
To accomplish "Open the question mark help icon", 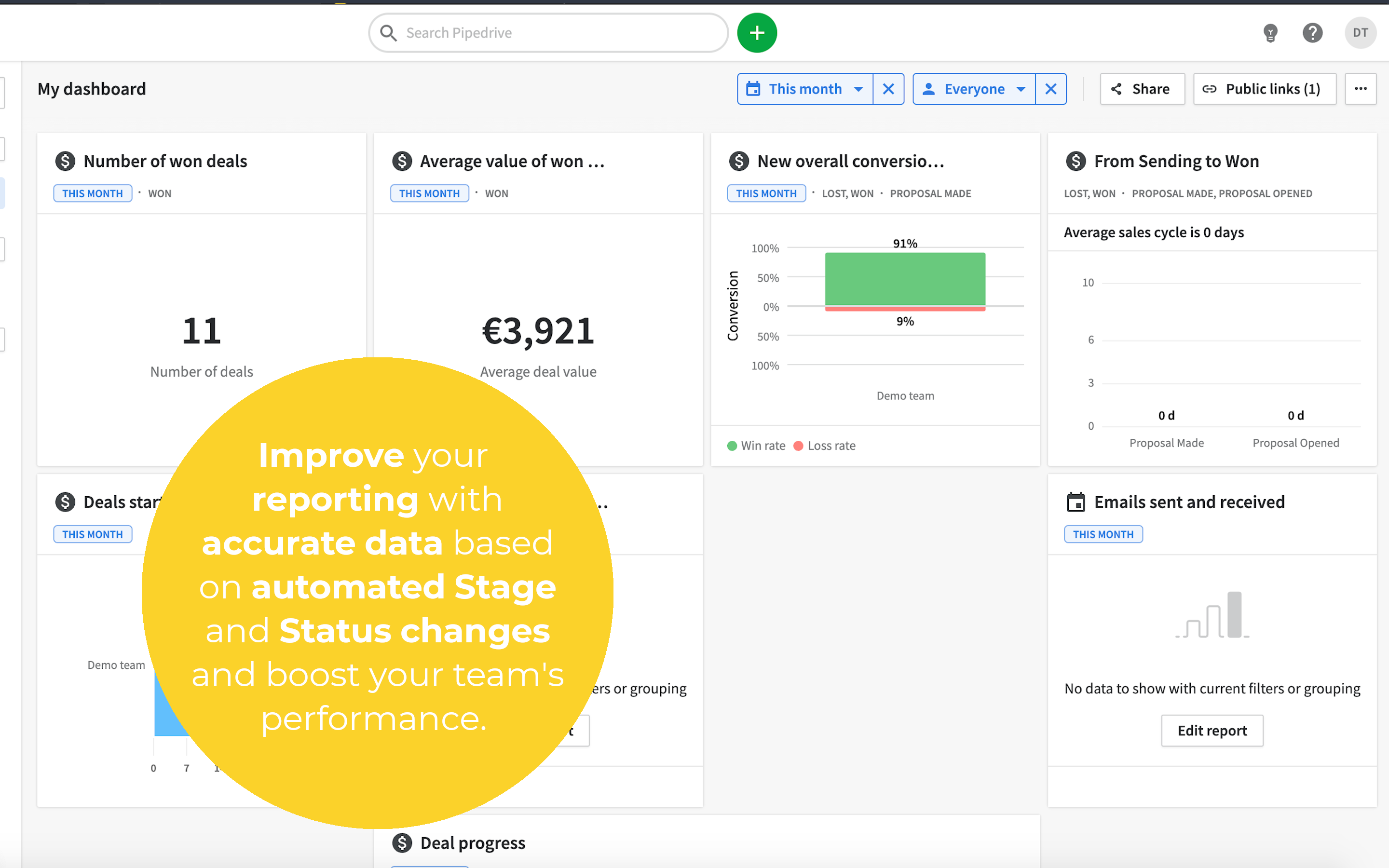I will pos(1312,33).
